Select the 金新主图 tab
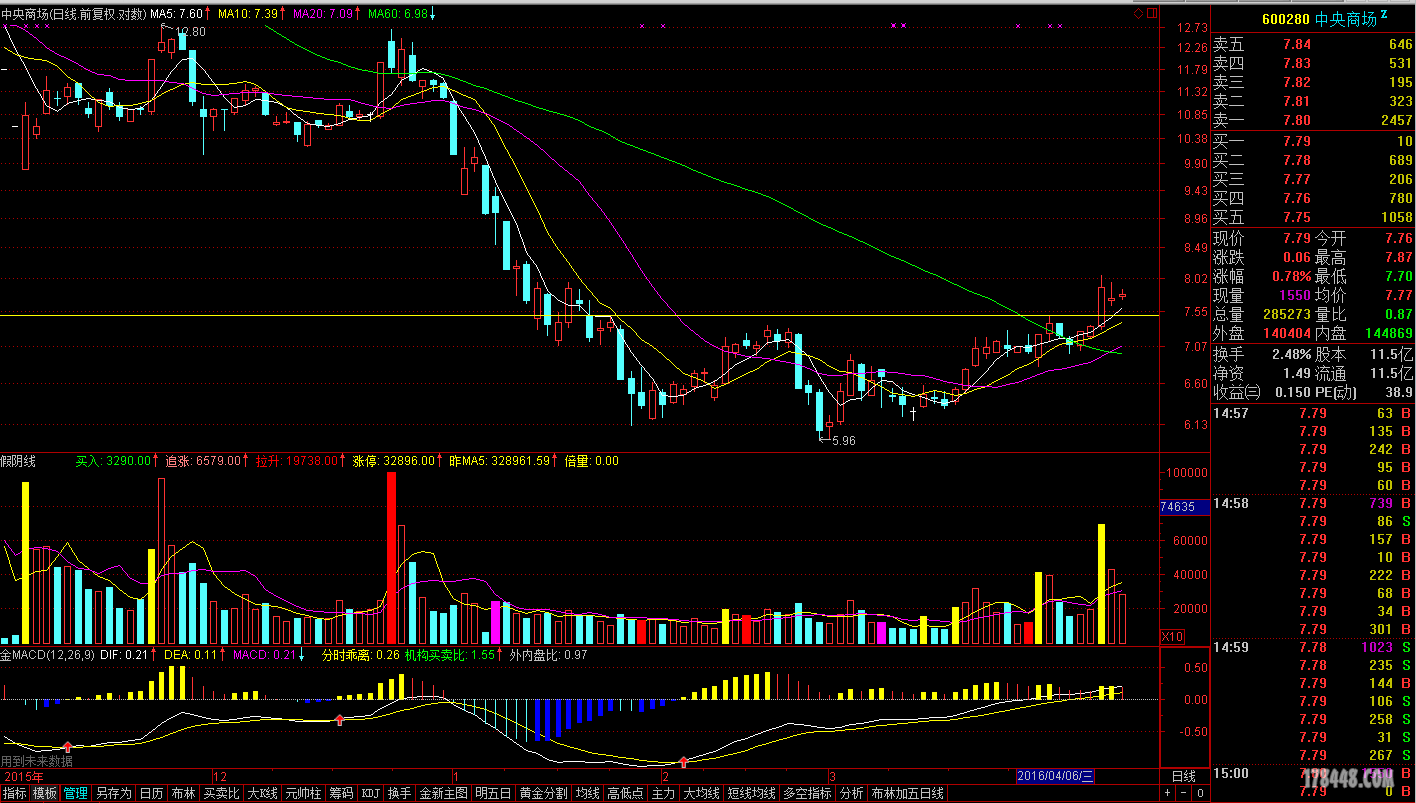 point(444,793)
